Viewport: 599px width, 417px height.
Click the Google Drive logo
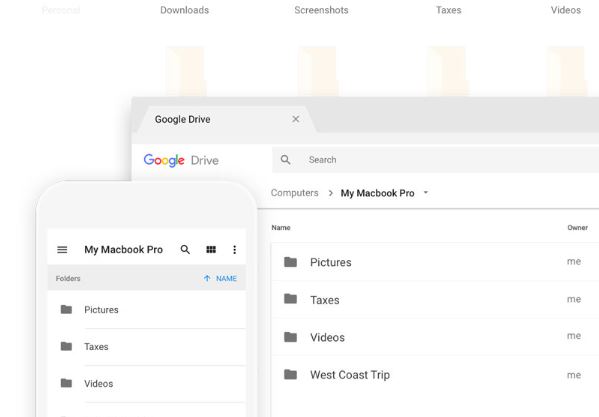[181, 160]
